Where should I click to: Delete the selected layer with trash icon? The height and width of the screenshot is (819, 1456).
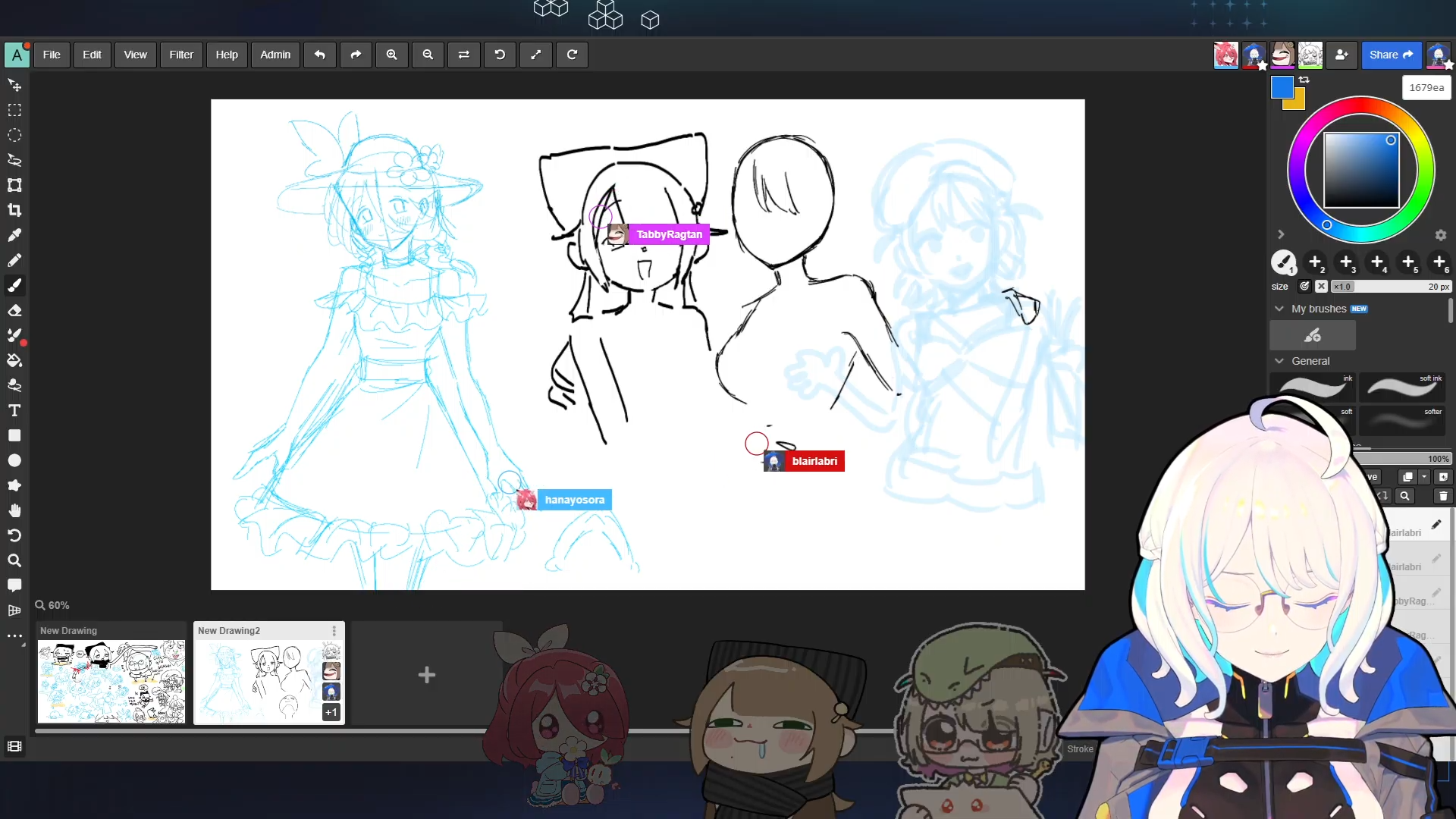(1443, 496)
